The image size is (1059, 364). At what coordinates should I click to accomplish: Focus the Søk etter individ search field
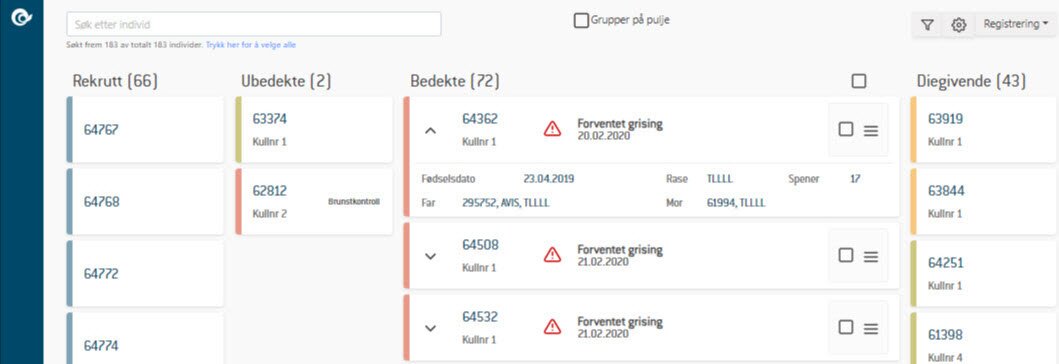click(x=254, y=24)
